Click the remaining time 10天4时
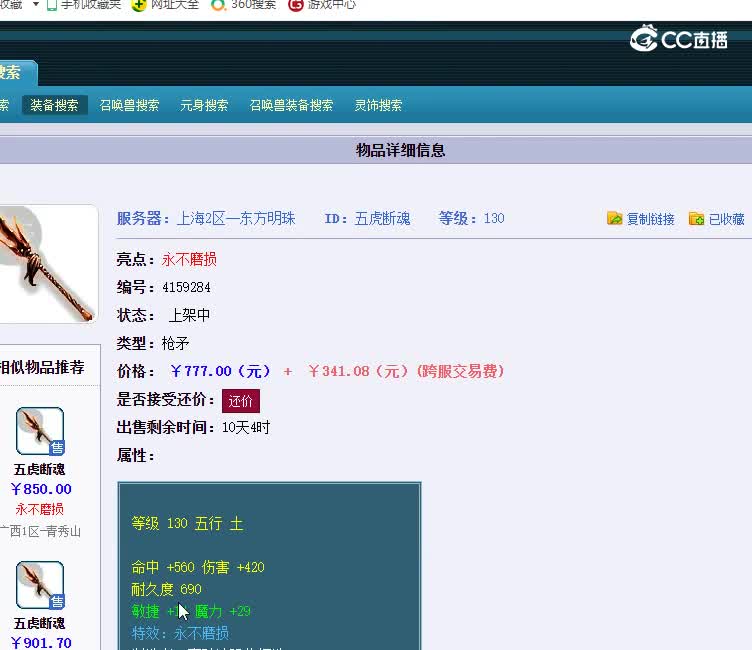 246,427
